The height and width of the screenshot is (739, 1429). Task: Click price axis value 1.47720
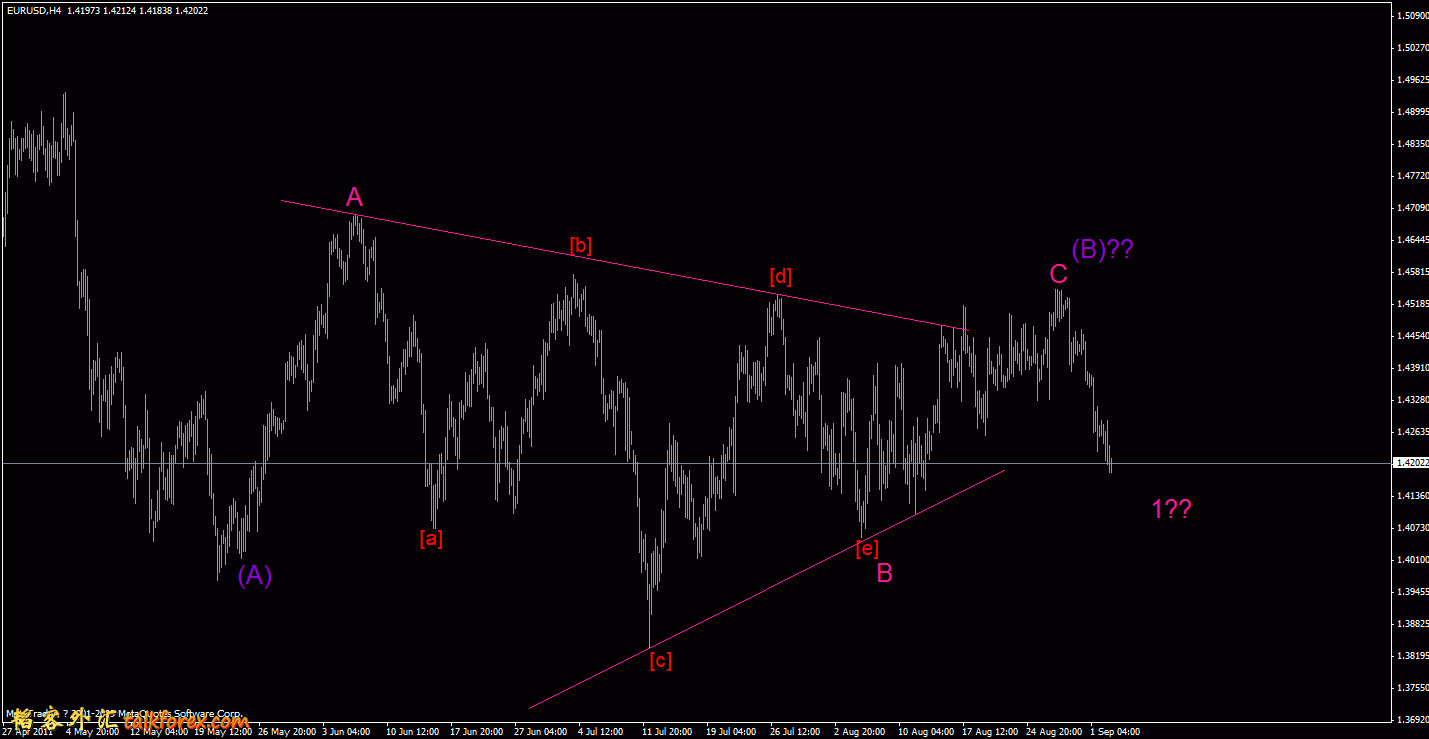1412,176
